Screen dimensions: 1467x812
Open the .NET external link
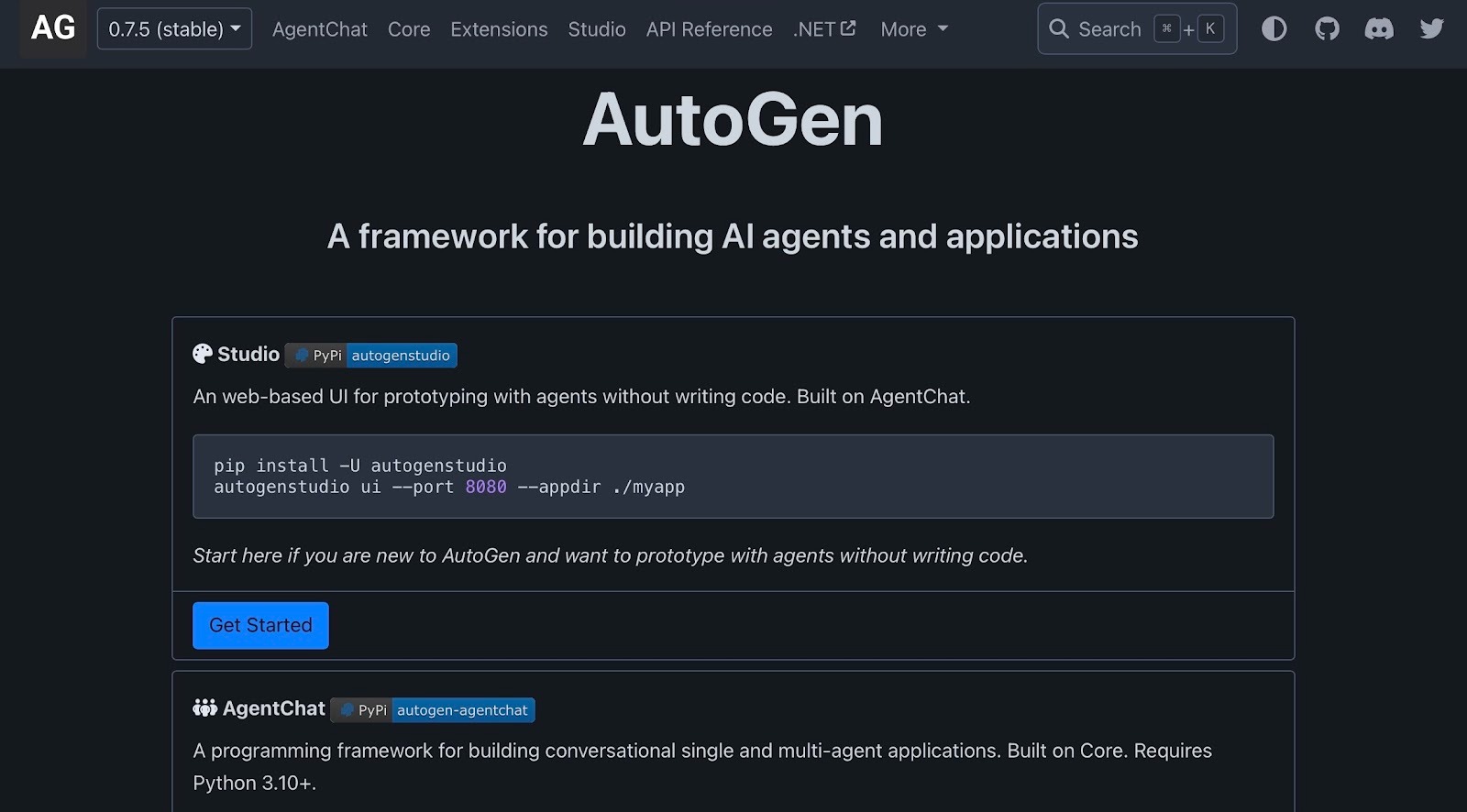(824, 29)
